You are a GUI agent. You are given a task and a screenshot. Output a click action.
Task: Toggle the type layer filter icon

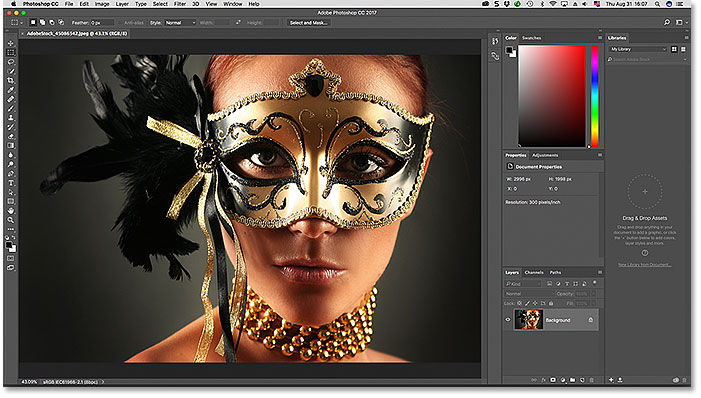pyautogui.click(x=567, y=284)
